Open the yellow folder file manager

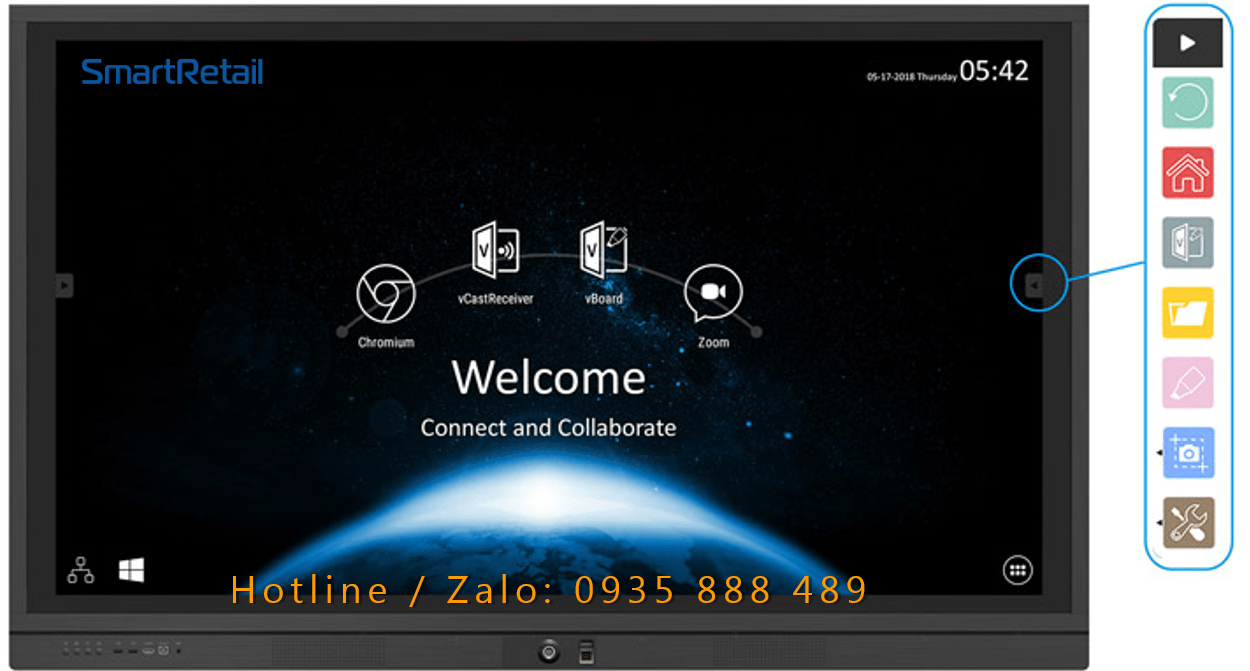(x=1188, y=312)
